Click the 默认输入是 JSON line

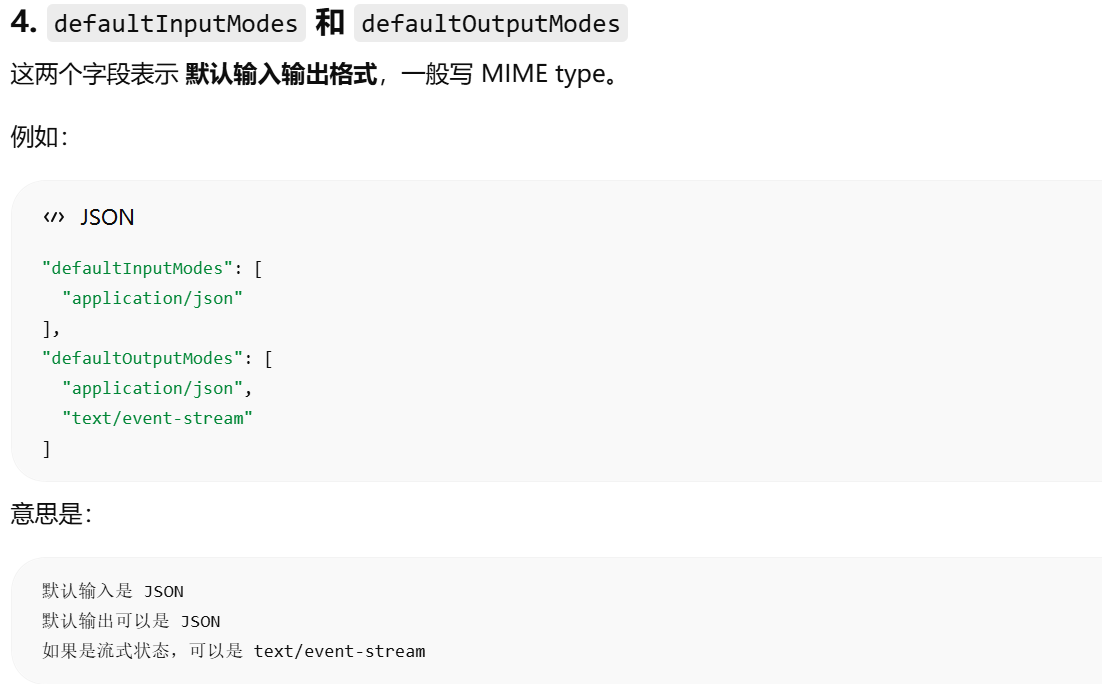click(x=112, y=591)
